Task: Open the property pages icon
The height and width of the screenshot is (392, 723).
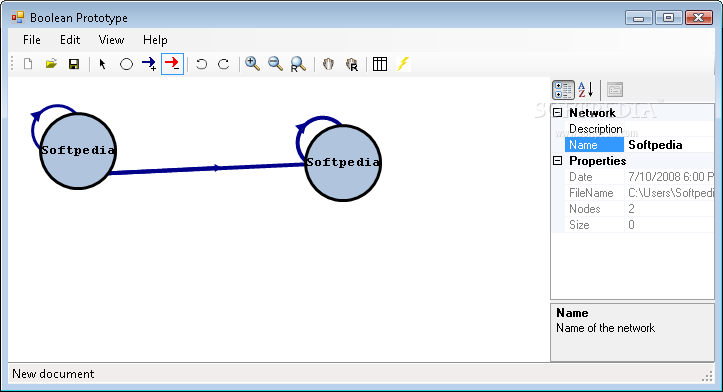Action: tap(615, 89)
